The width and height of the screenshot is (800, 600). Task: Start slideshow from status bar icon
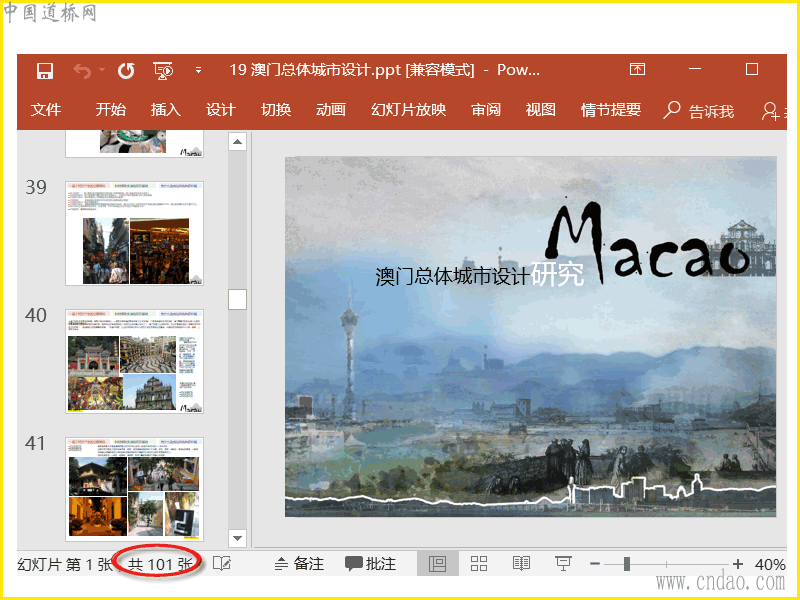click(x=563, y=564)
